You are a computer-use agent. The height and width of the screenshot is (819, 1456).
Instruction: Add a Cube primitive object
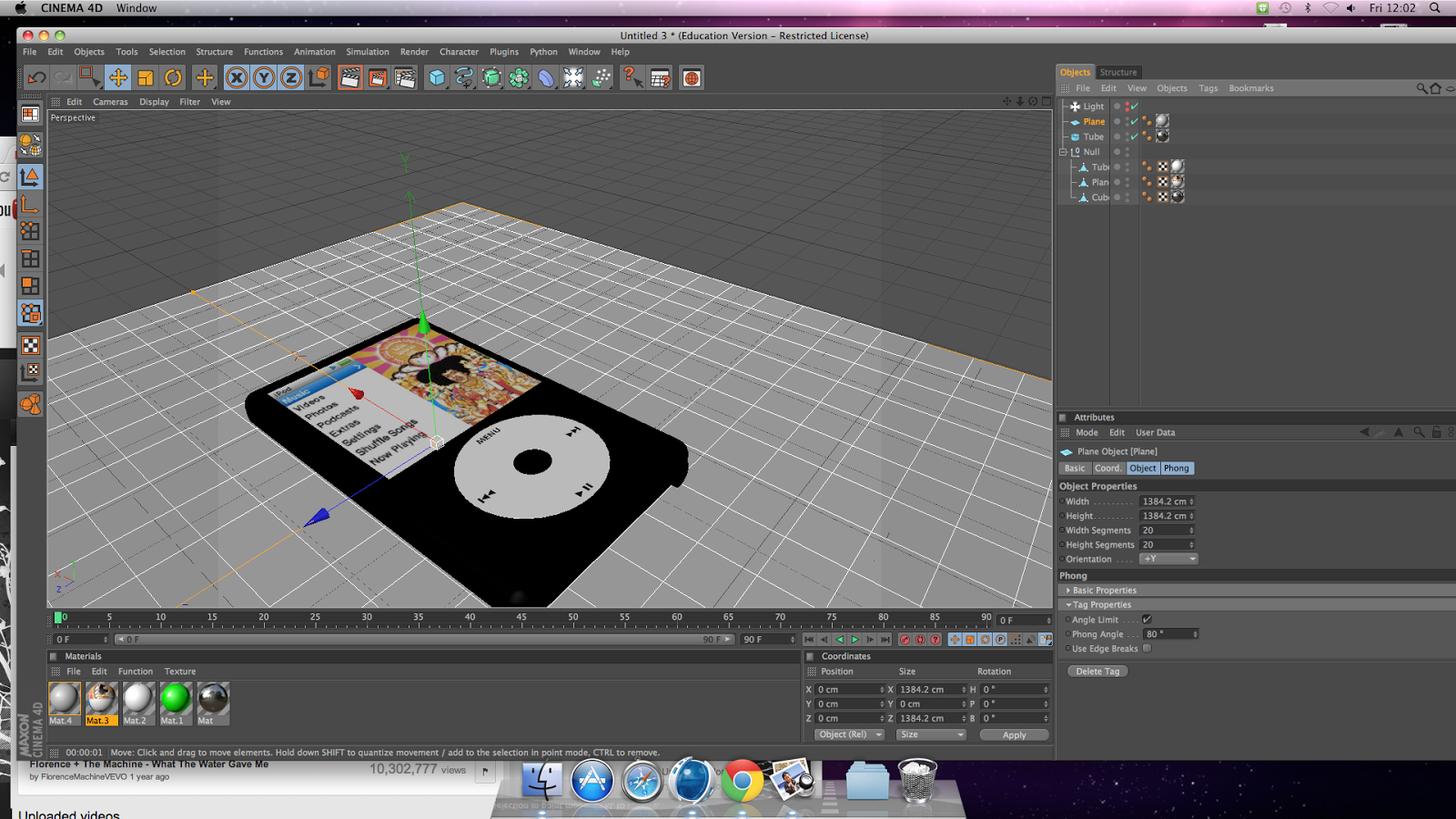[x=437, y=78]
